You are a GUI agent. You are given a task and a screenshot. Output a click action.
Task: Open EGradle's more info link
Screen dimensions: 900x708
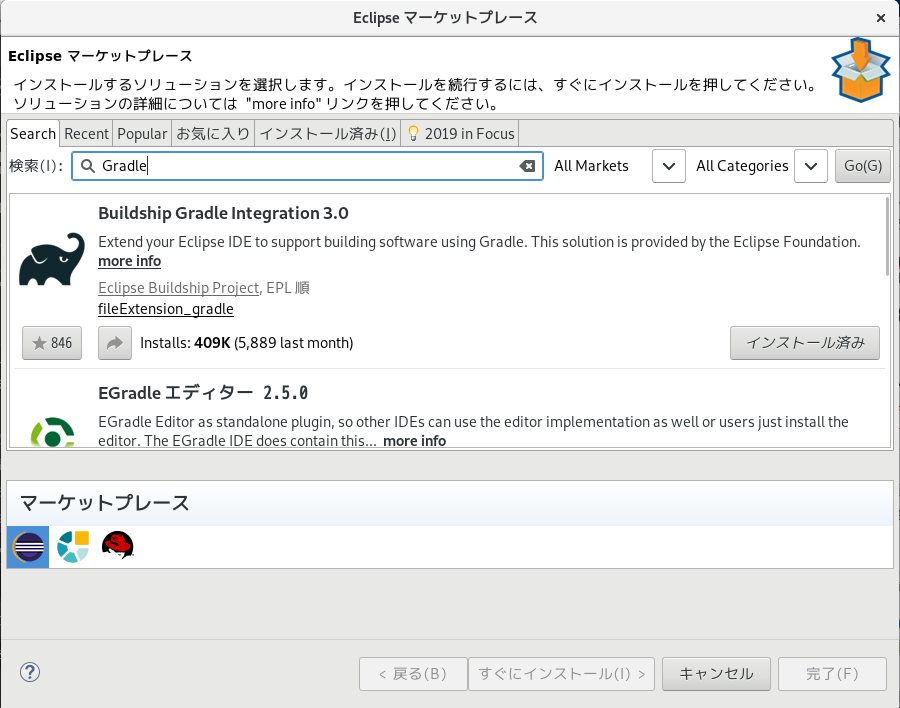(x=414, y=441)
